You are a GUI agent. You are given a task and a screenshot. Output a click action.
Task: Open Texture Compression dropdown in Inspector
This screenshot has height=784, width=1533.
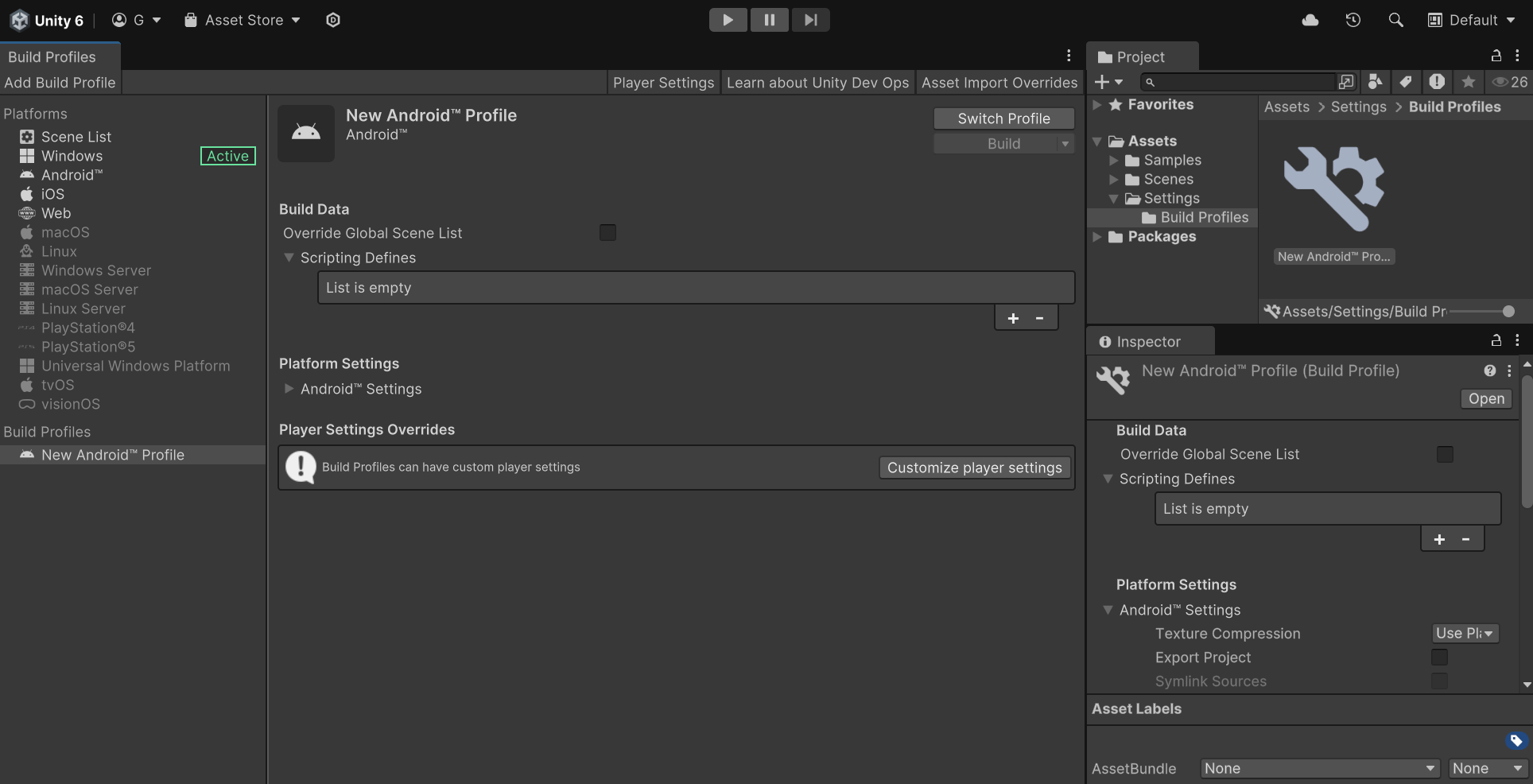coord(1465,634)
